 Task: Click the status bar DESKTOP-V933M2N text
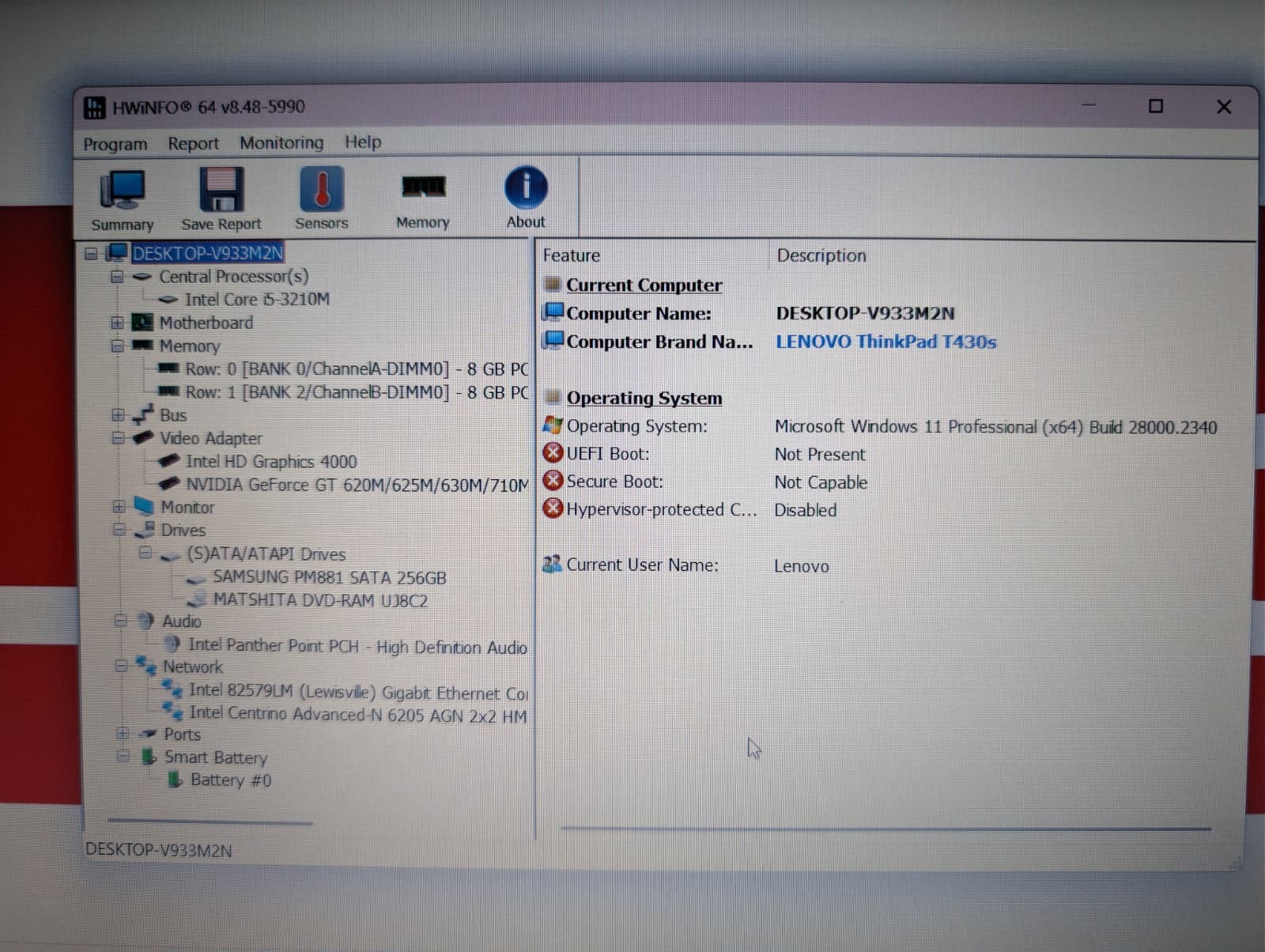159,851
